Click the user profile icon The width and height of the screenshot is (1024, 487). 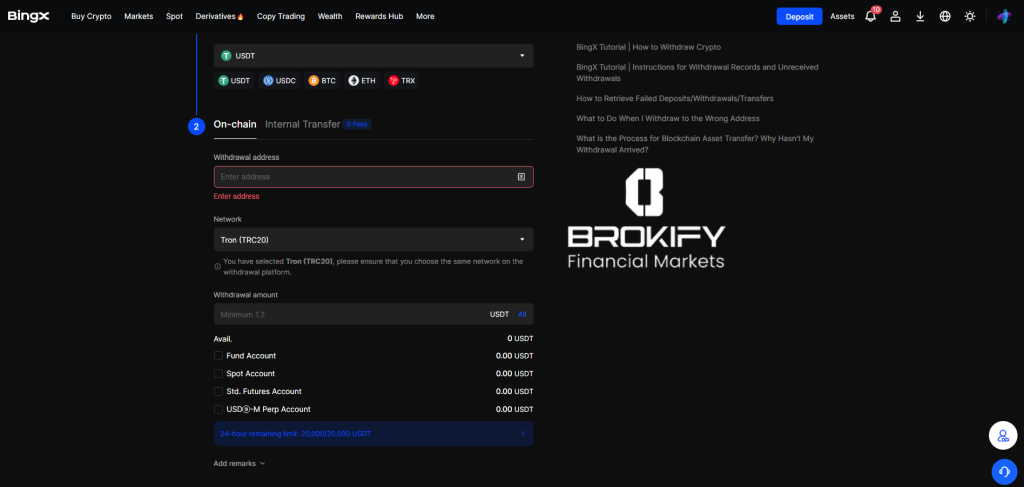(895, 16)
